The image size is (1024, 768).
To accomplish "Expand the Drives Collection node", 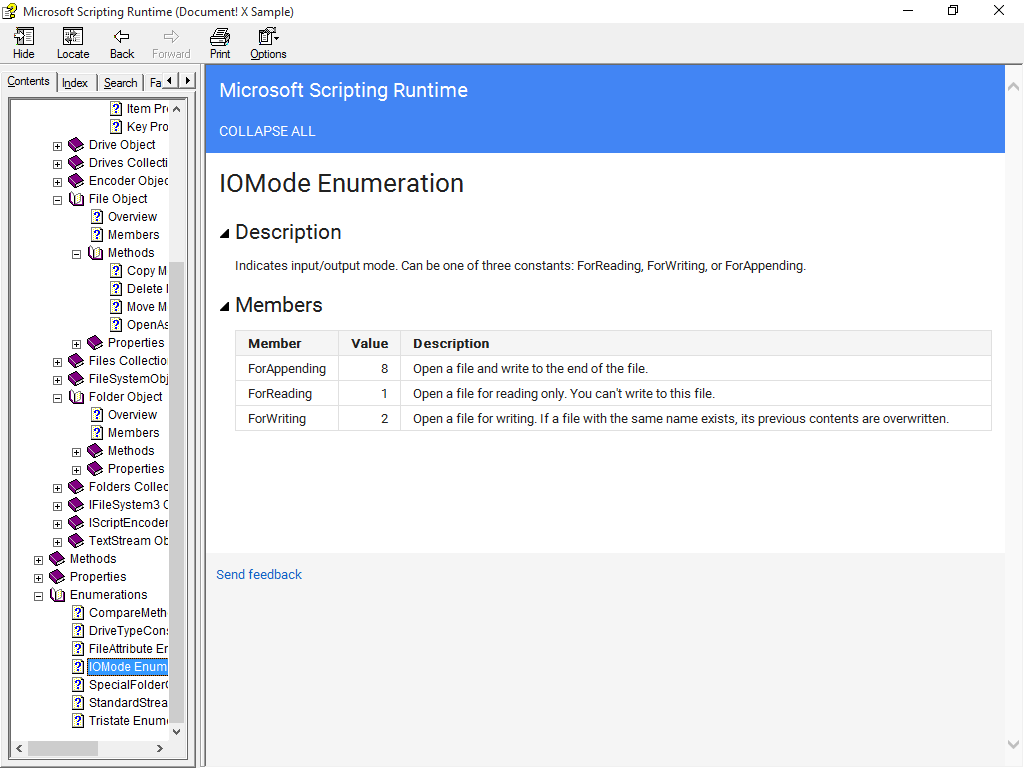I will 57,164.
